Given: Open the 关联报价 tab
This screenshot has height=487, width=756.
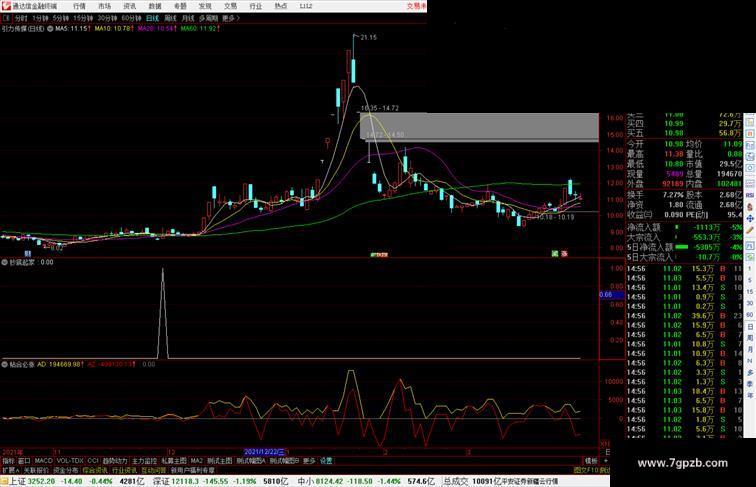Looking at the screenshot, I should [36, 470].
